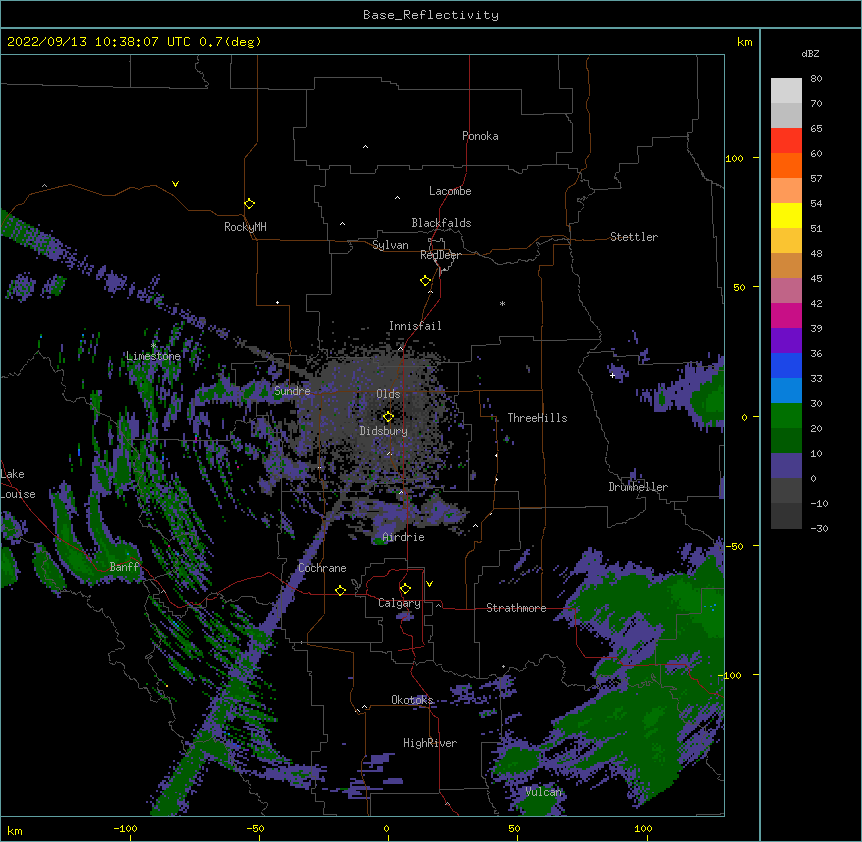862x842 pixels.
Task: Click the km unit label in top-right corner
Action: point(745,42)
